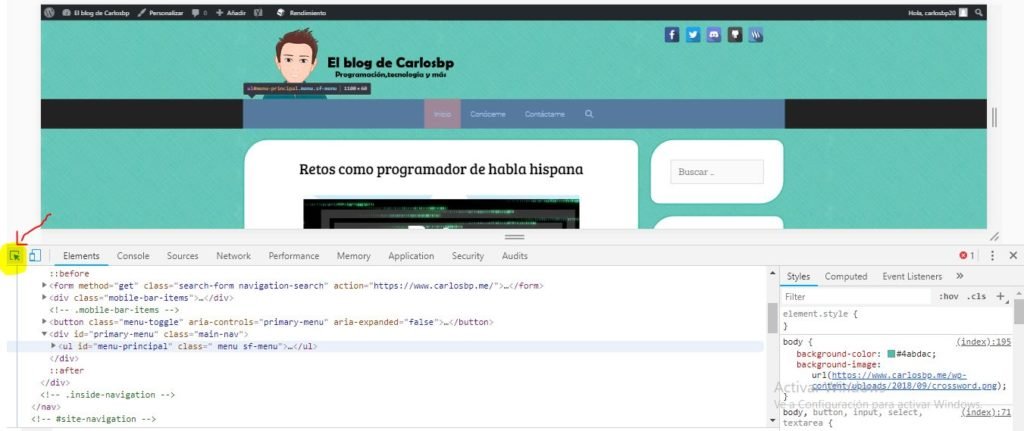
Task: Select the '<!-- .inside-navigation -->' comment row
Action: point(108,394)
